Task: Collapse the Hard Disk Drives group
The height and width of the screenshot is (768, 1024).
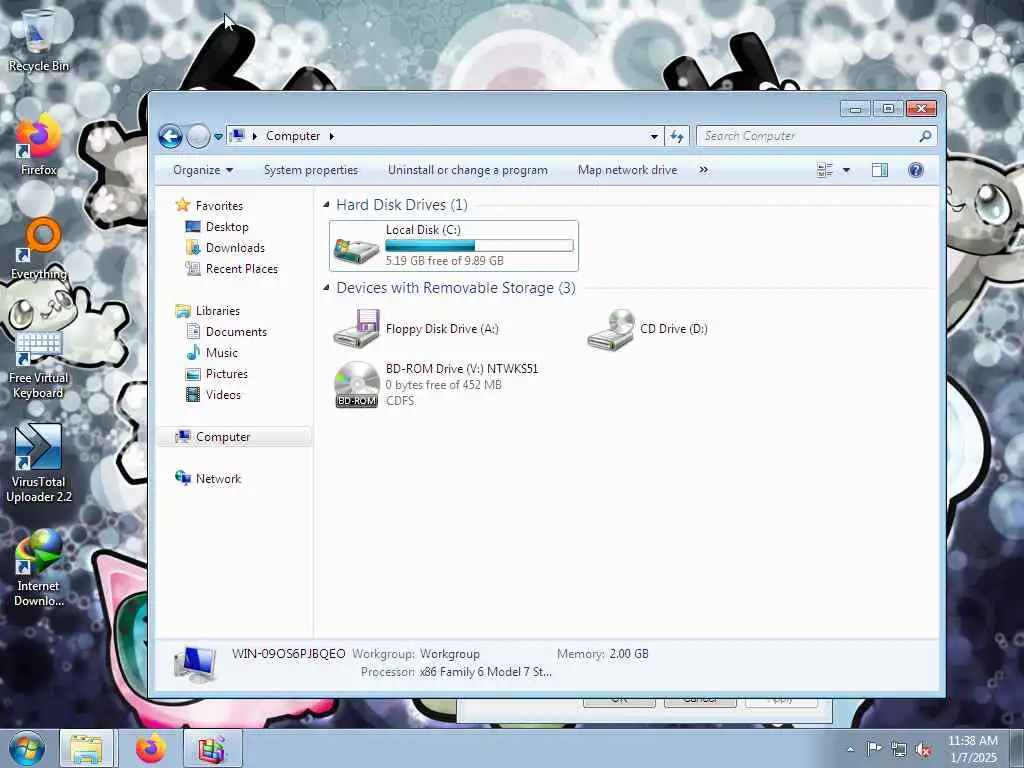Action: tap(326, 205)
